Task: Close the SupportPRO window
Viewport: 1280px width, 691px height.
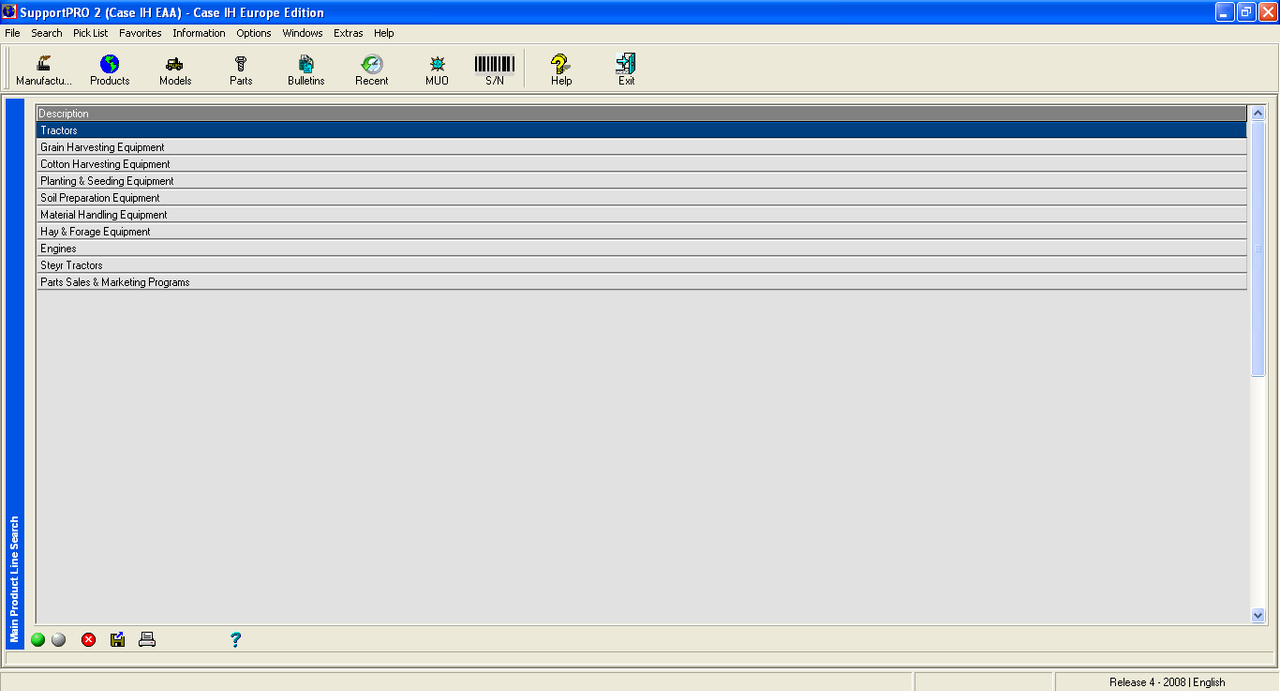Action: click(1268, 12)
